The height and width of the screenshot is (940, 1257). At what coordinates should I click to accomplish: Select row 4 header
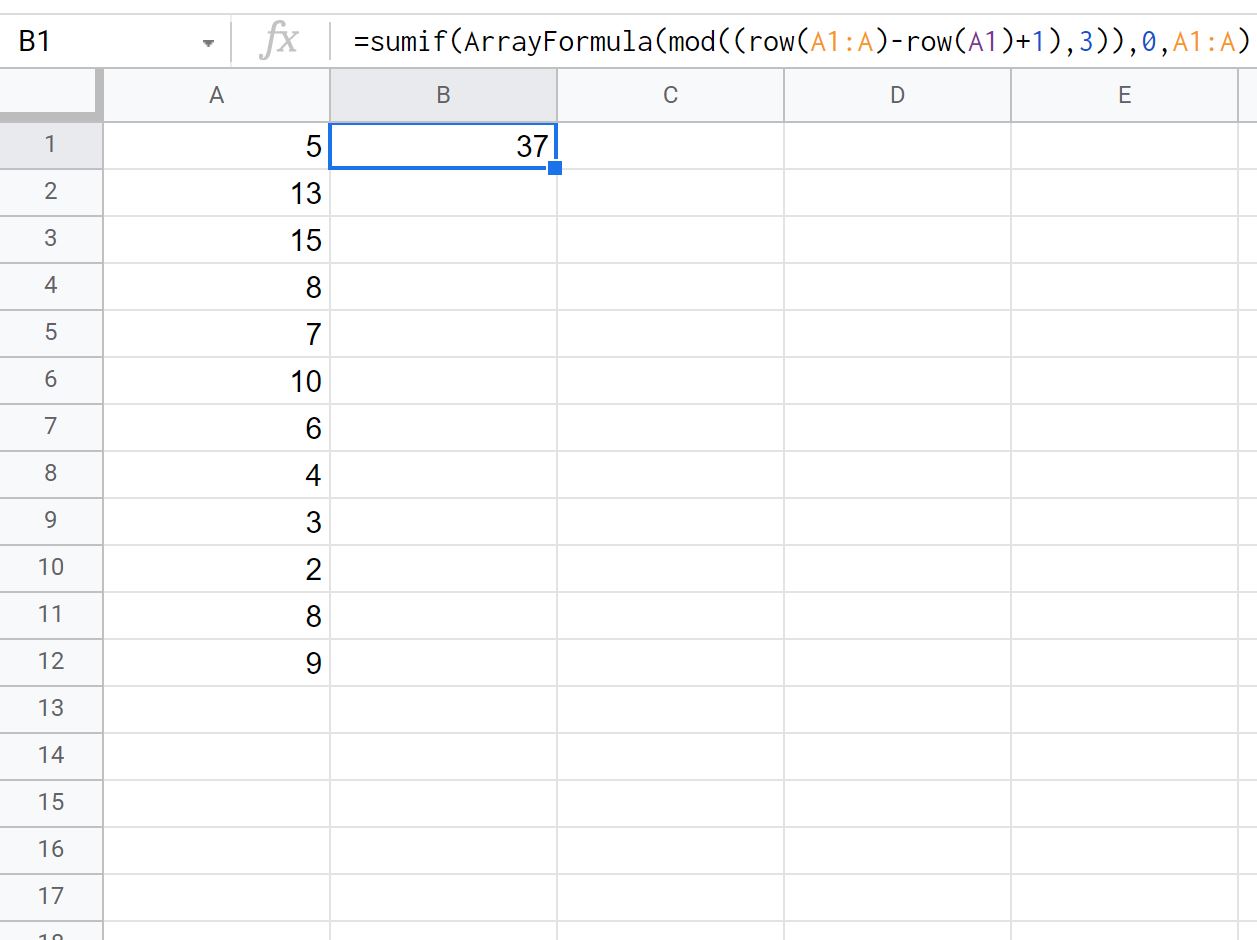(x=51, y=287)
